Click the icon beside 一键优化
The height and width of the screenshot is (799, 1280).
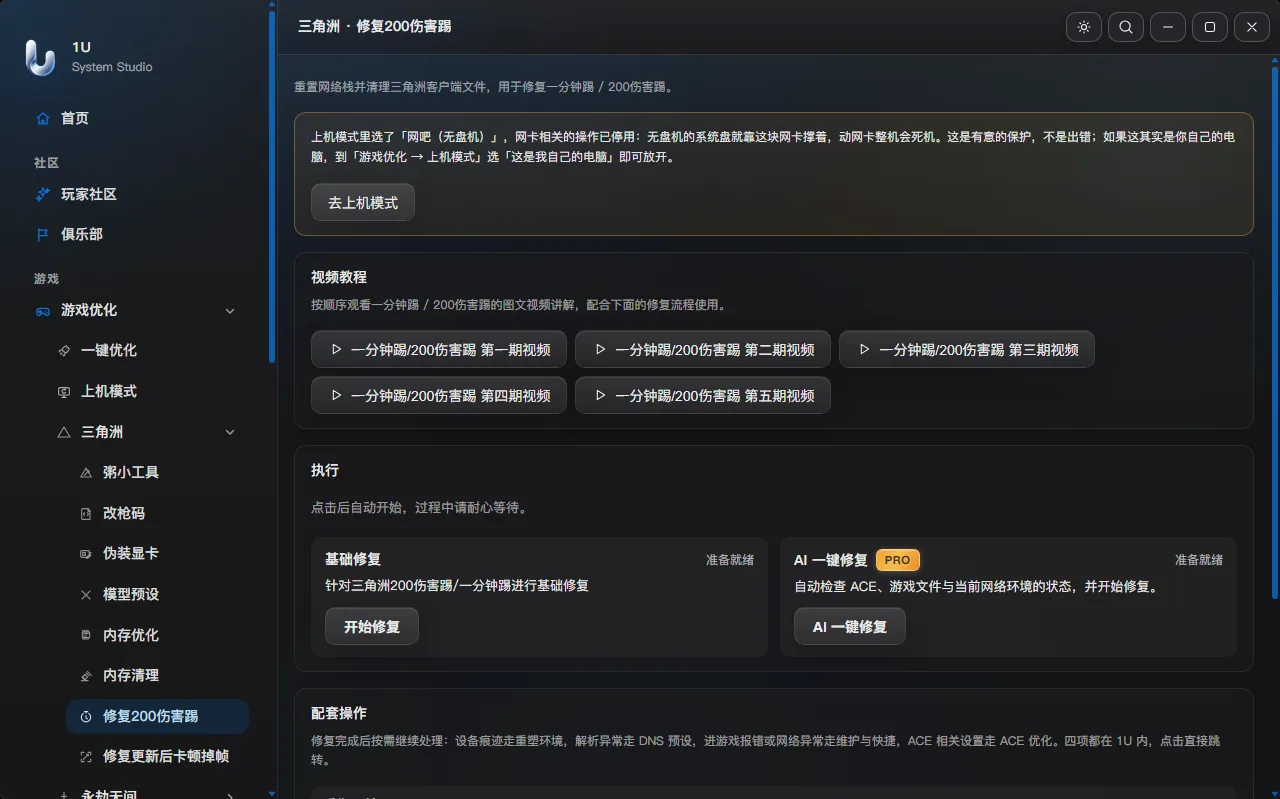click(x=64, y=350)
